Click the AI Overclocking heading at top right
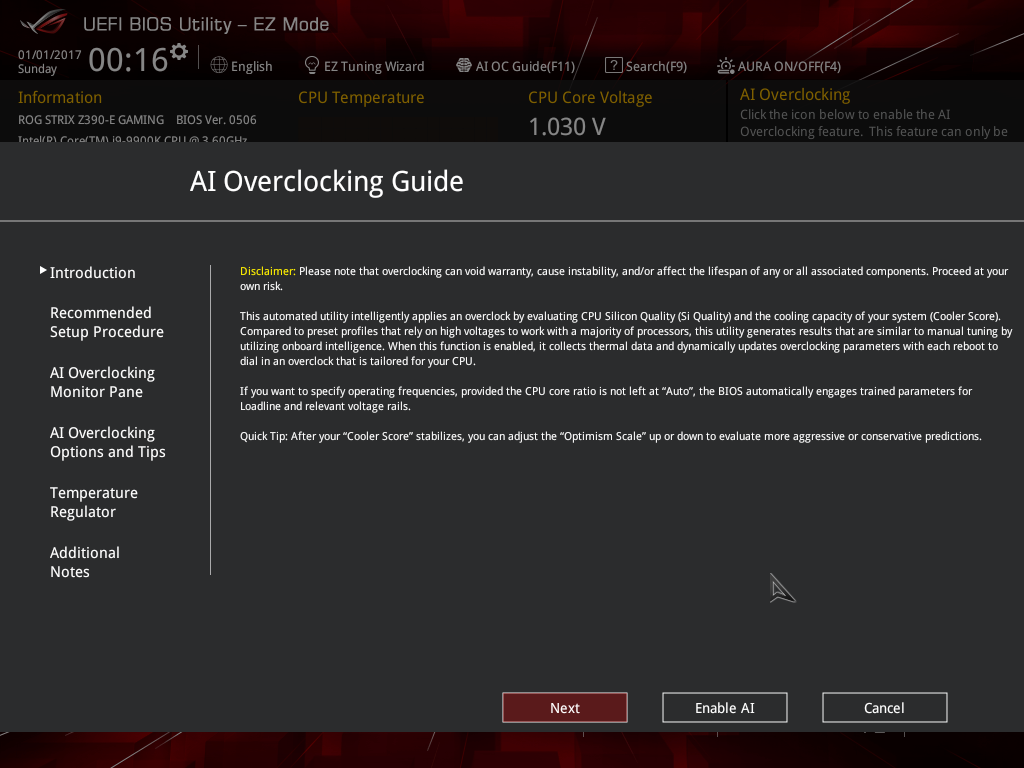Viewport: 1024px width, 768px height. [x=795, y=95]
